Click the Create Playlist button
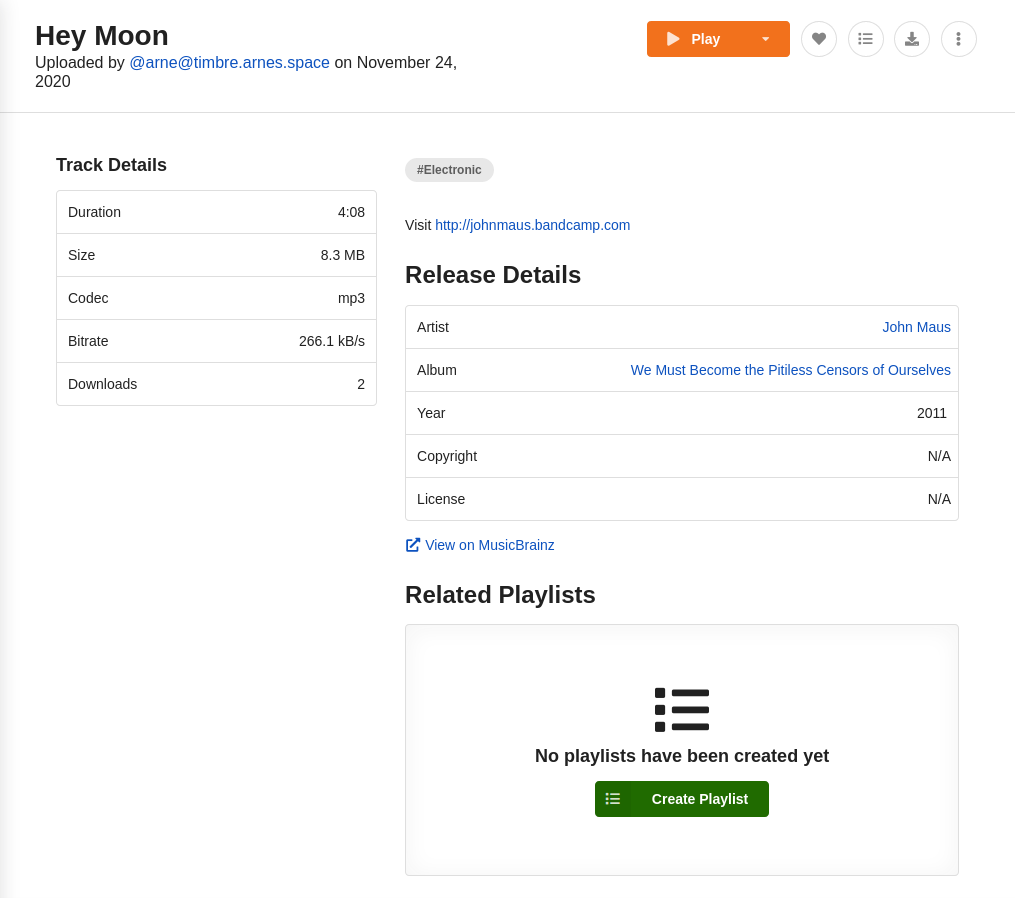The image size is (1015, 898). pos(682,799)
